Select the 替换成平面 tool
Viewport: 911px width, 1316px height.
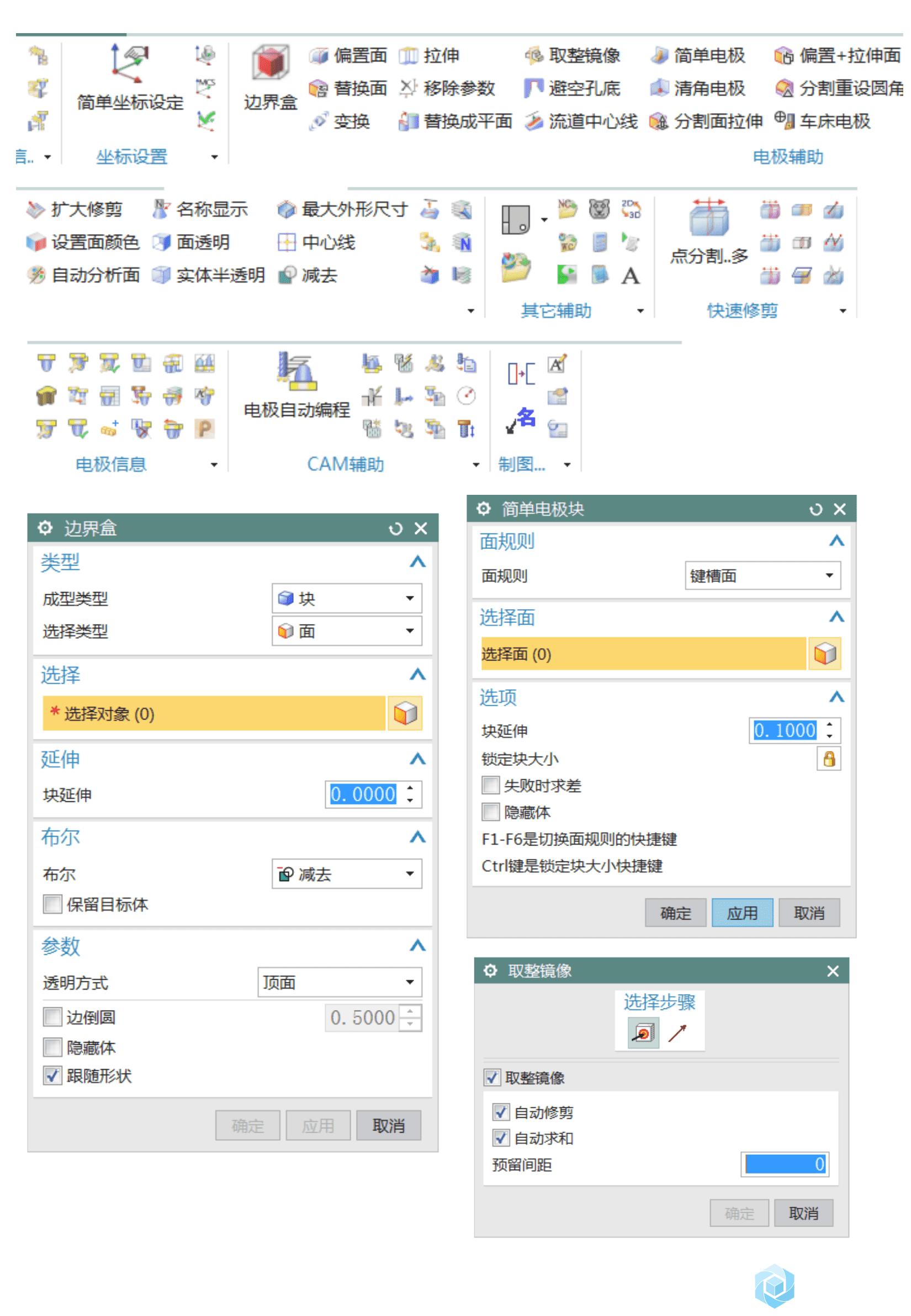[455, 121]
